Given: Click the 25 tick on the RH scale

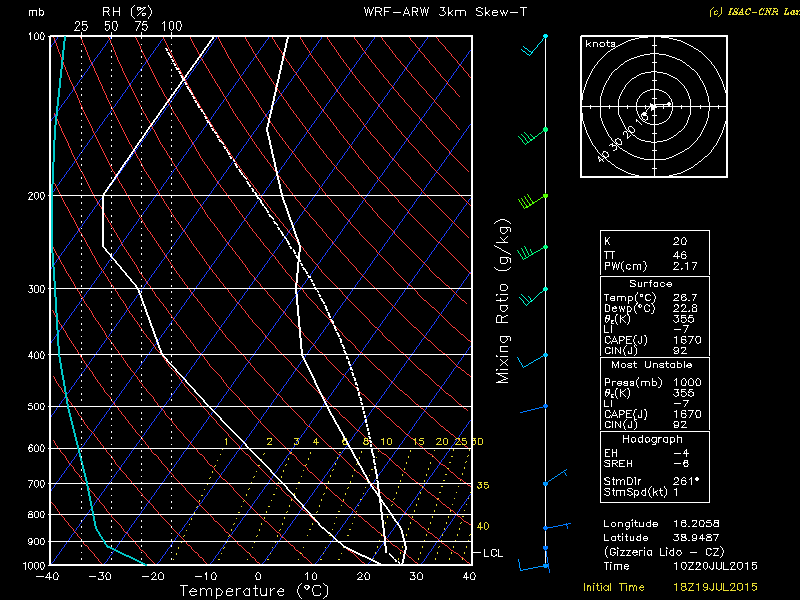Looking at the screenshot, I should tap(81, 26).
